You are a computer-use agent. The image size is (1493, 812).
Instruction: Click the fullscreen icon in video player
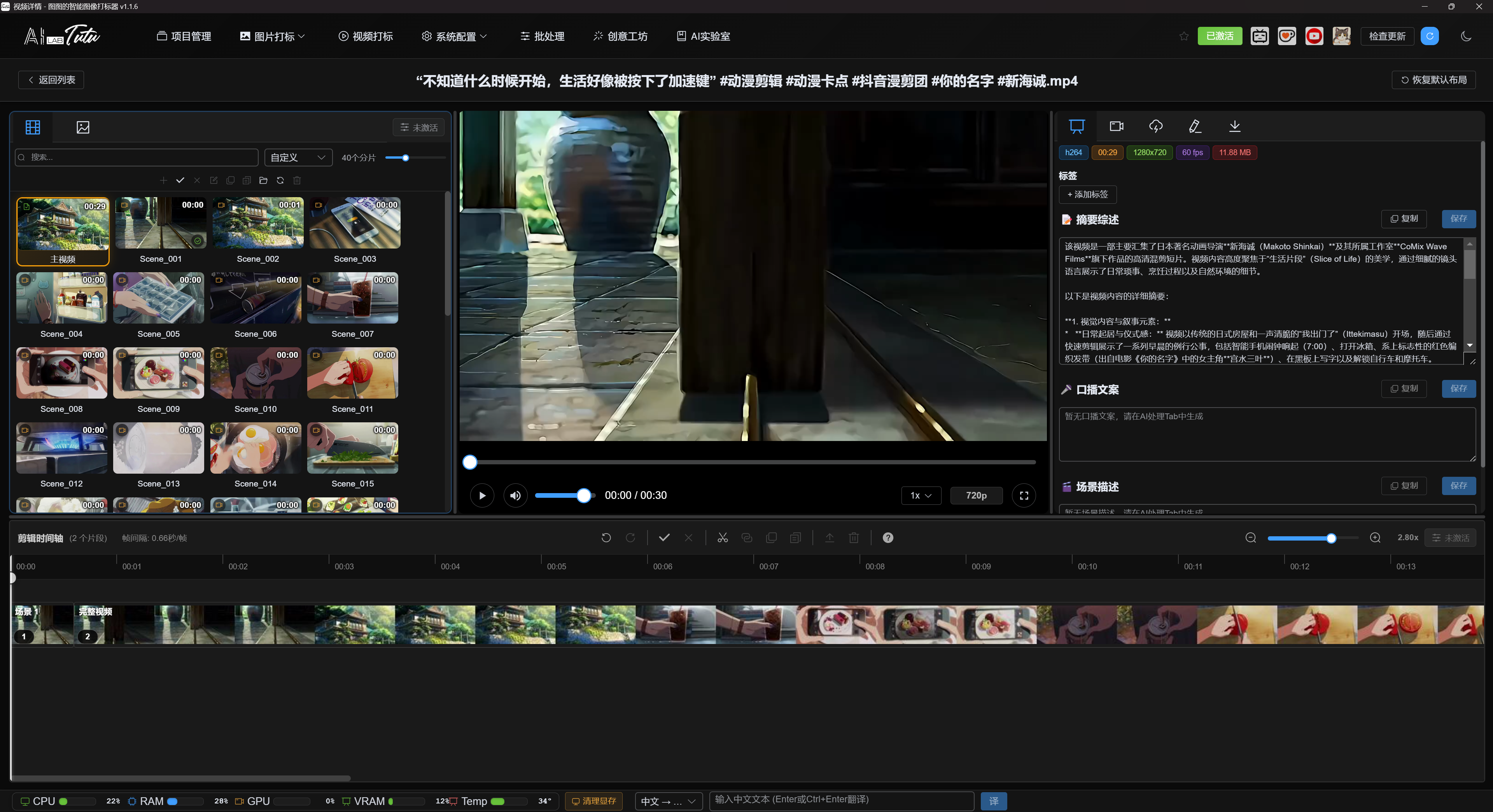[x=1024, y=495]
